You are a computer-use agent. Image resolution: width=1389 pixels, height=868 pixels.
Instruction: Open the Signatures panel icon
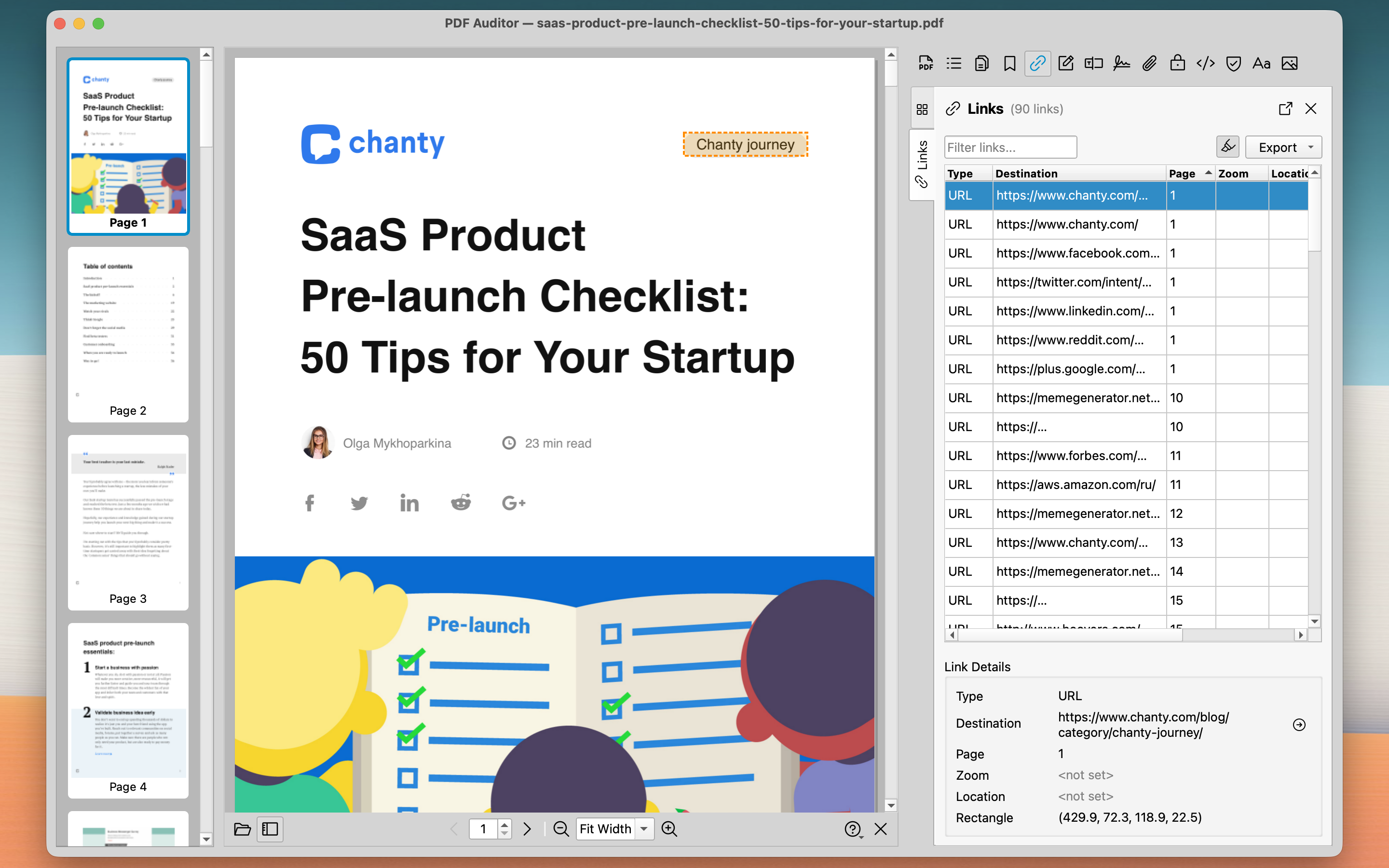point(1121,63)
